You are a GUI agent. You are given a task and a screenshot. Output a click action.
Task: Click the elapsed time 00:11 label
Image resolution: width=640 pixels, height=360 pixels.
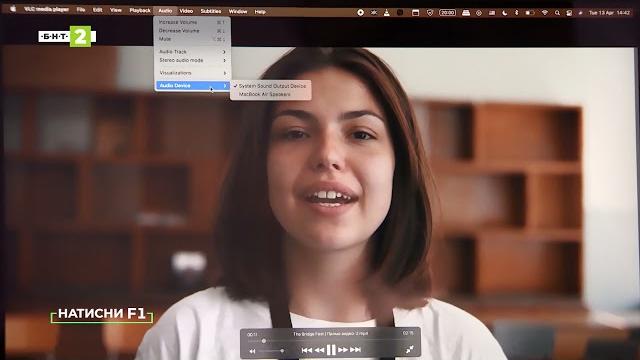252,334
